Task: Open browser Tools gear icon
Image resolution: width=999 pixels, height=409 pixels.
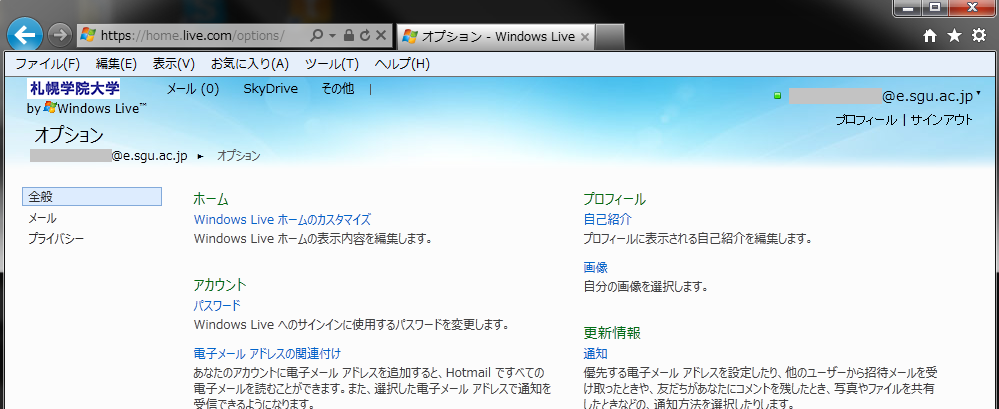Action: [979, 36]
